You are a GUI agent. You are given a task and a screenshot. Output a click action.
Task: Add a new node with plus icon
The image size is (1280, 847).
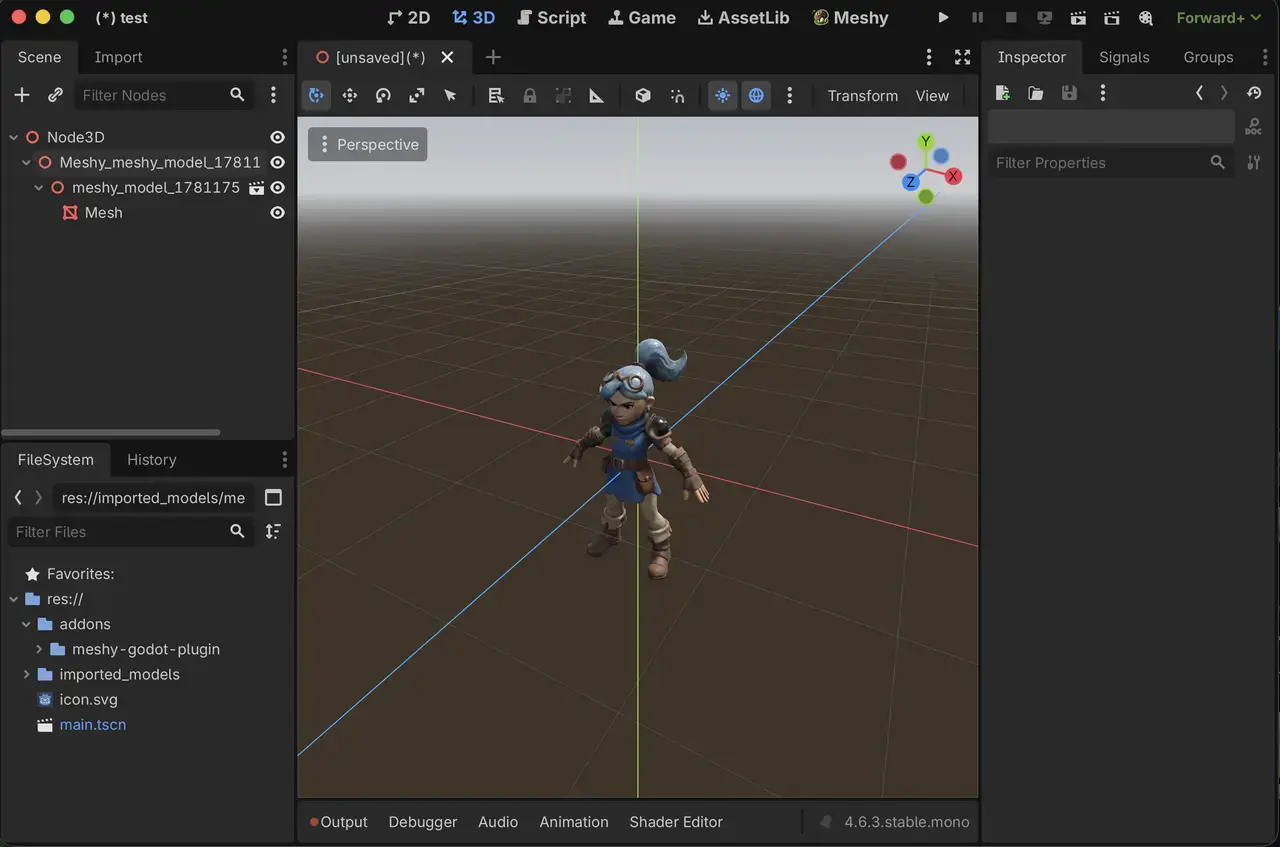[x=22, y=95]
